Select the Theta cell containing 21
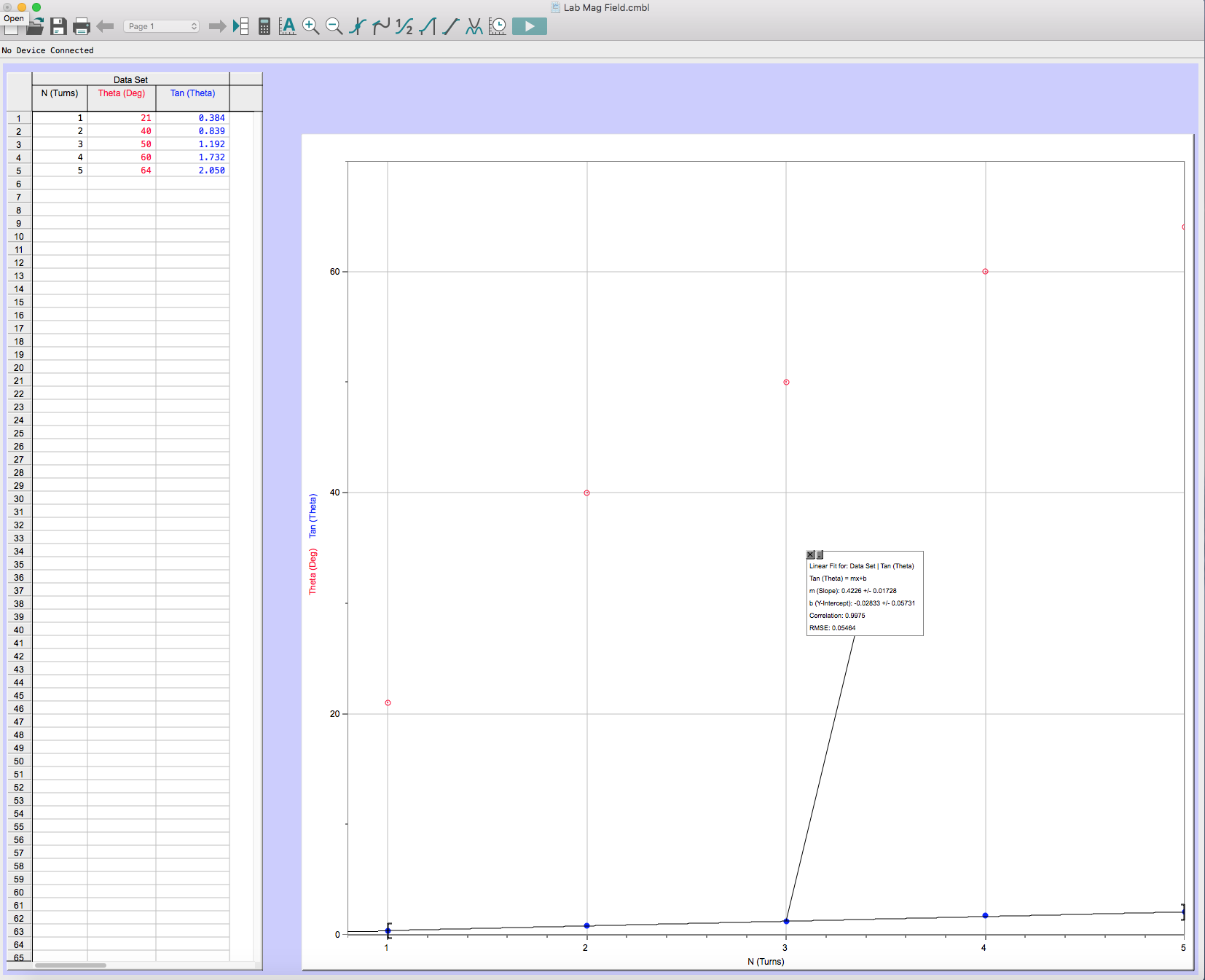Viewport: 1205px width, 980px height. tap(122, 118)
